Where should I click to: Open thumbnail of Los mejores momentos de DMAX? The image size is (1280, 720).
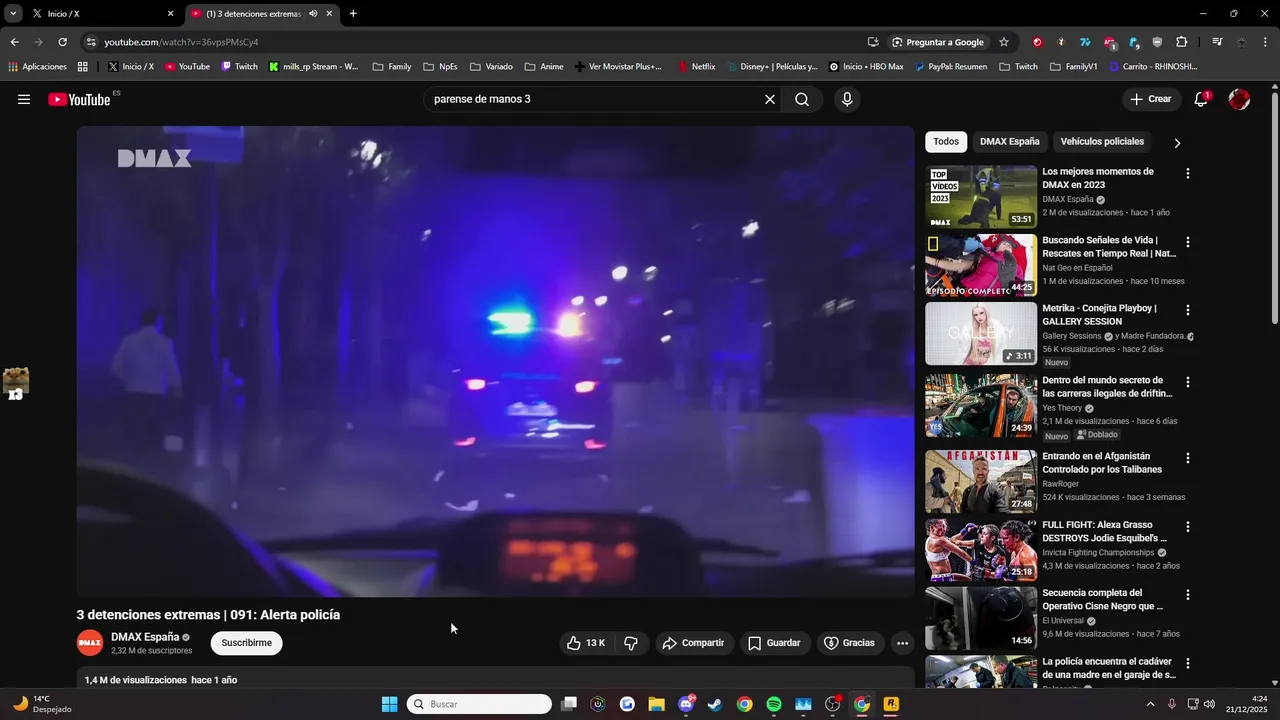click(x=981, y=197)
